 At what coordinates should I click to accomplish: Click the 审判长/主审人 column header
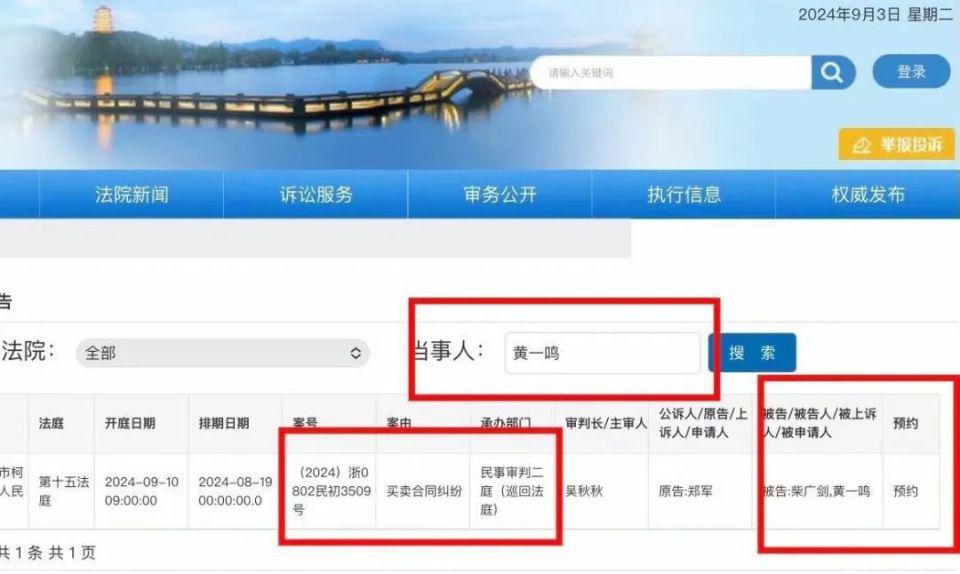pyautogui.click(x=606, y=423)
